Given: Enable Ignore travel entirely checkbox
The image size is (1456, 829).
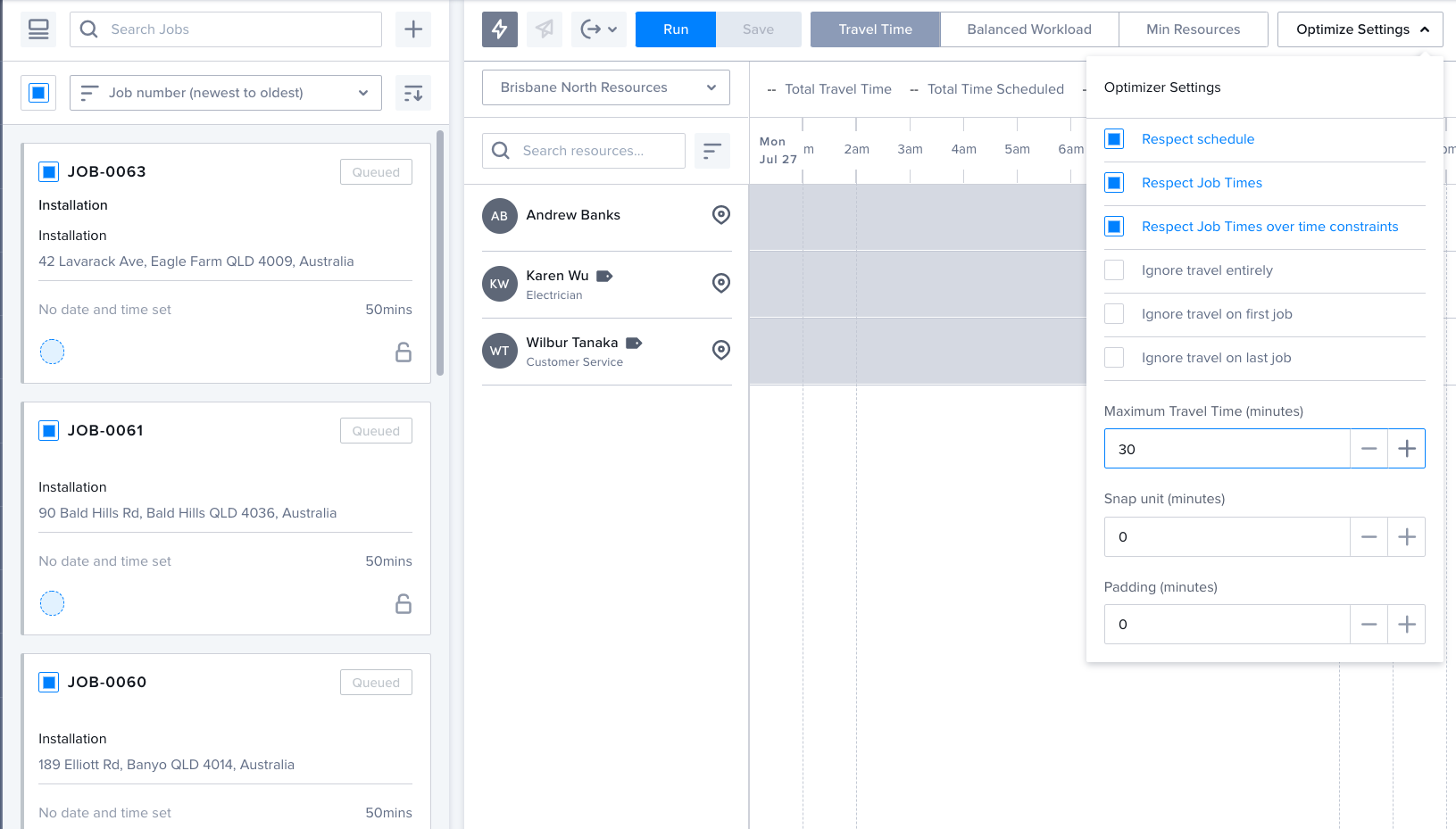Looking at the screenshot, I should coord(1114,270).
